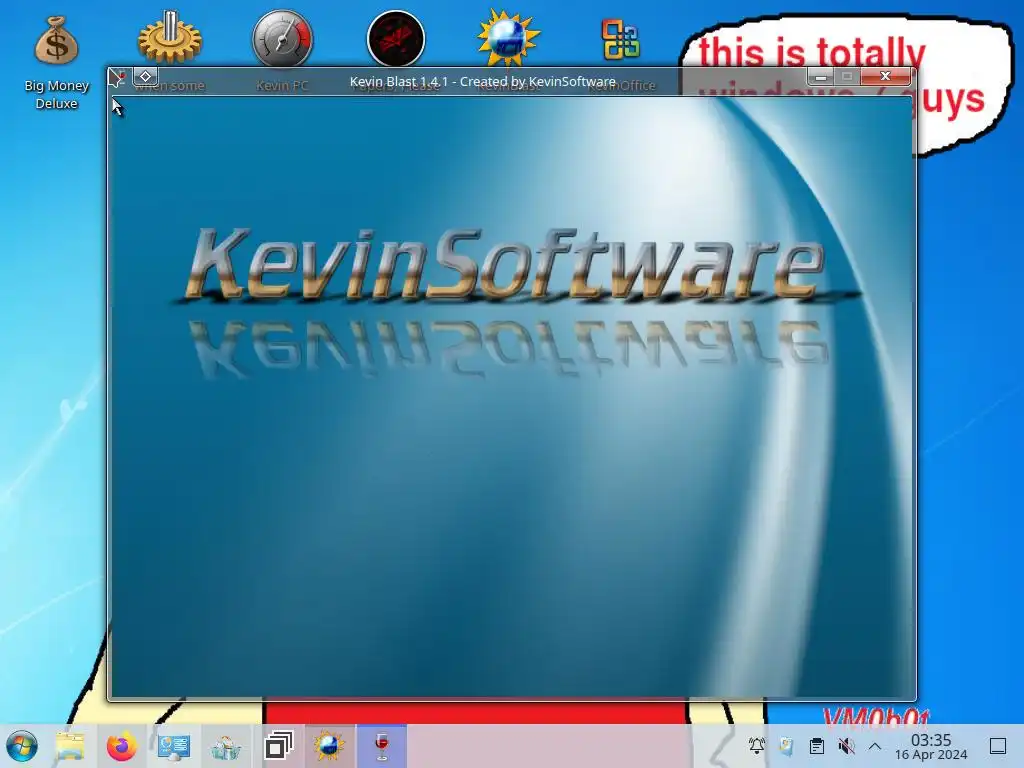
Task: Open the Big Money Deluxe desktop icon
Action: coord(57,62)
